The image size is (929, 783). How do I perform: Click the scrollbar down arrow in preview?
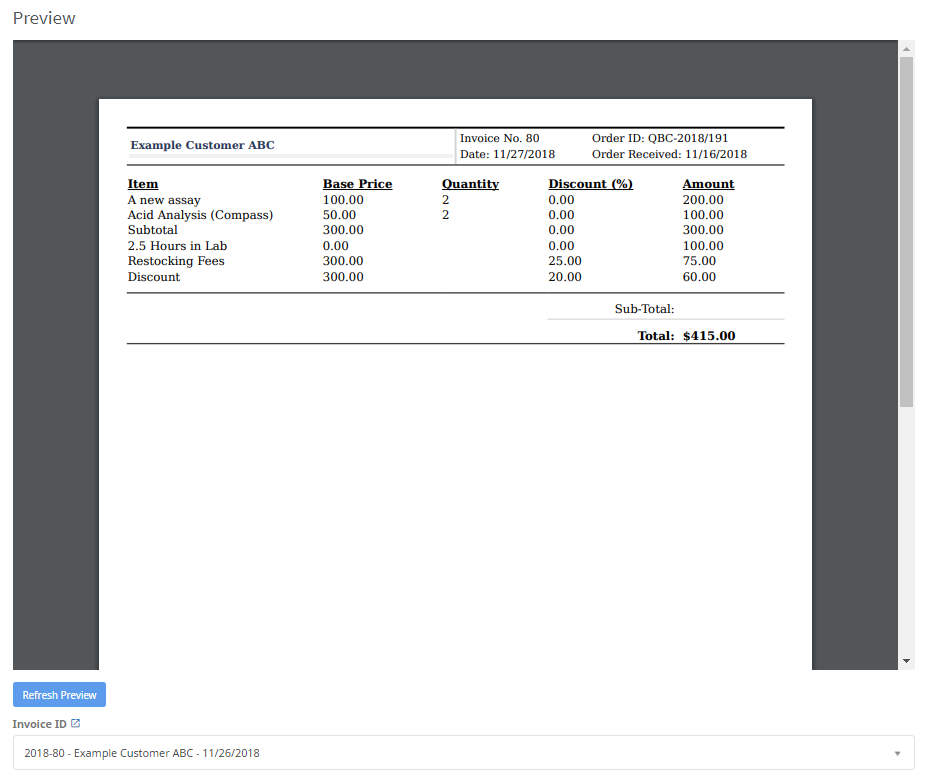pos(906,661)
